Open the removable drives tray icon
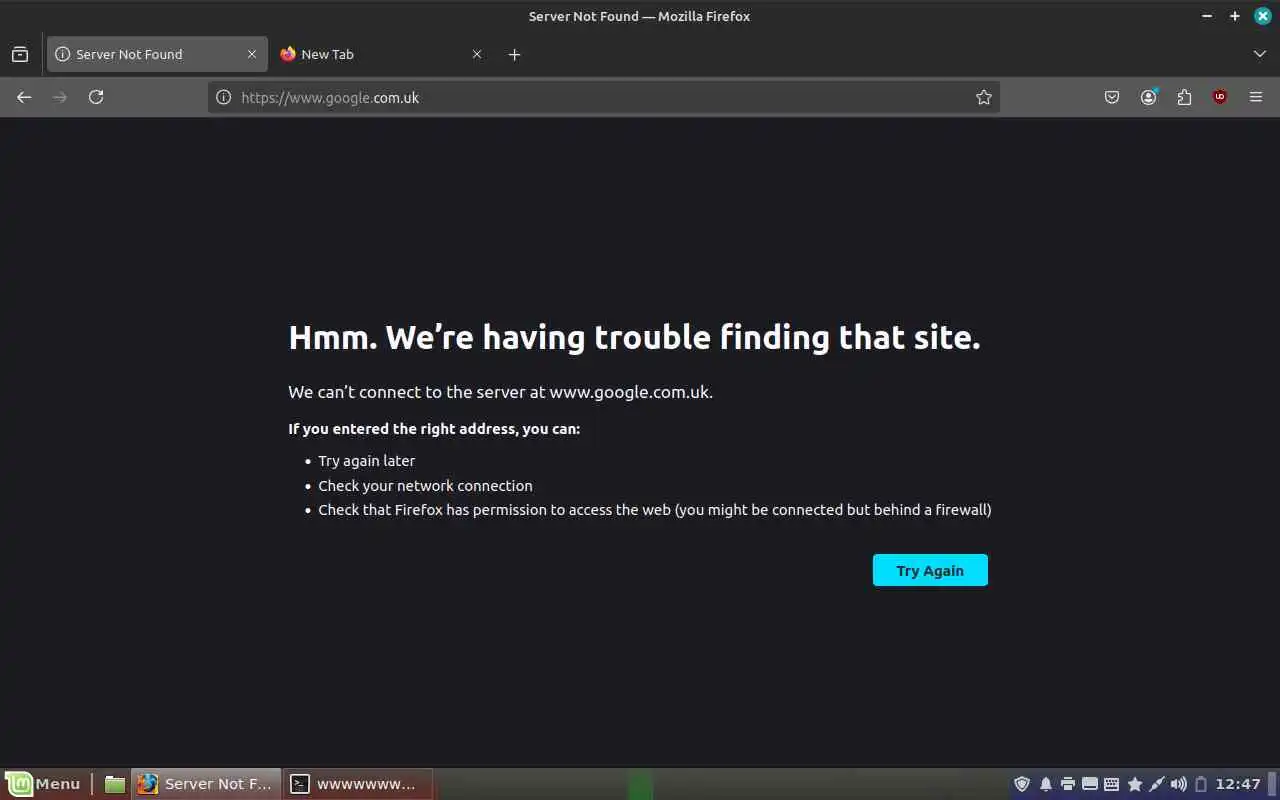Image resolution: width=1280 pixels, height=800 pixels. coord(1090,784)
